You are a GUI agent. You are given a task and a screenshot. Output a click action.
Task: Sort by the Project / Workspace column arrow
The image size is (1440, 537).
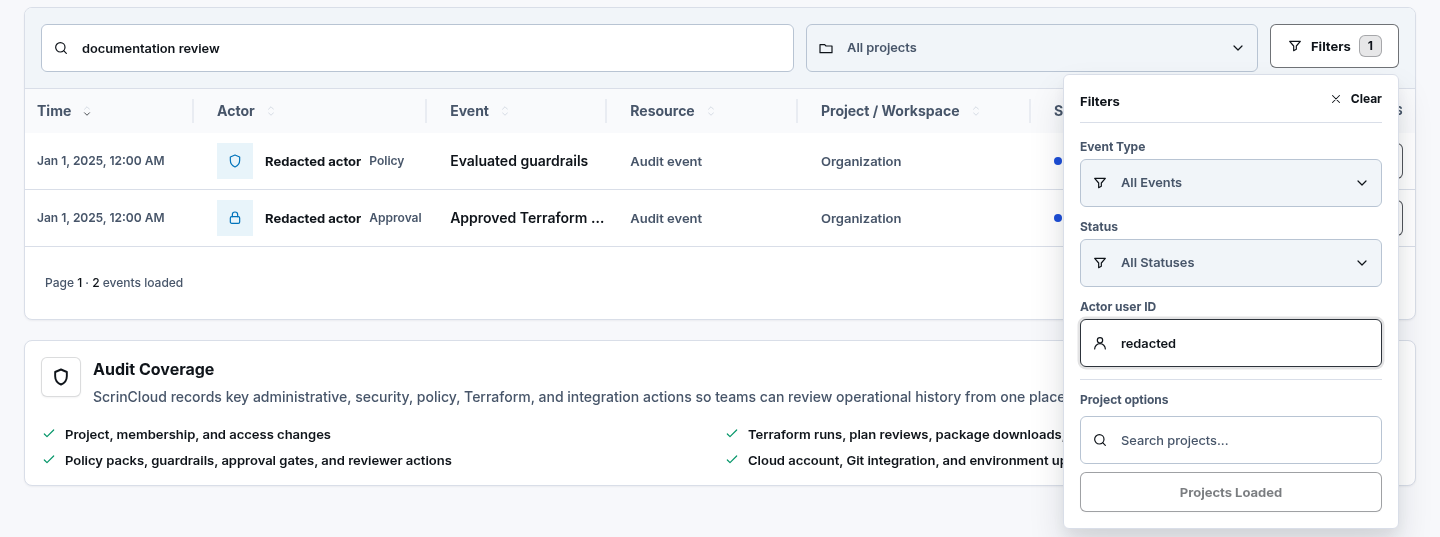(x=976, y=112)
